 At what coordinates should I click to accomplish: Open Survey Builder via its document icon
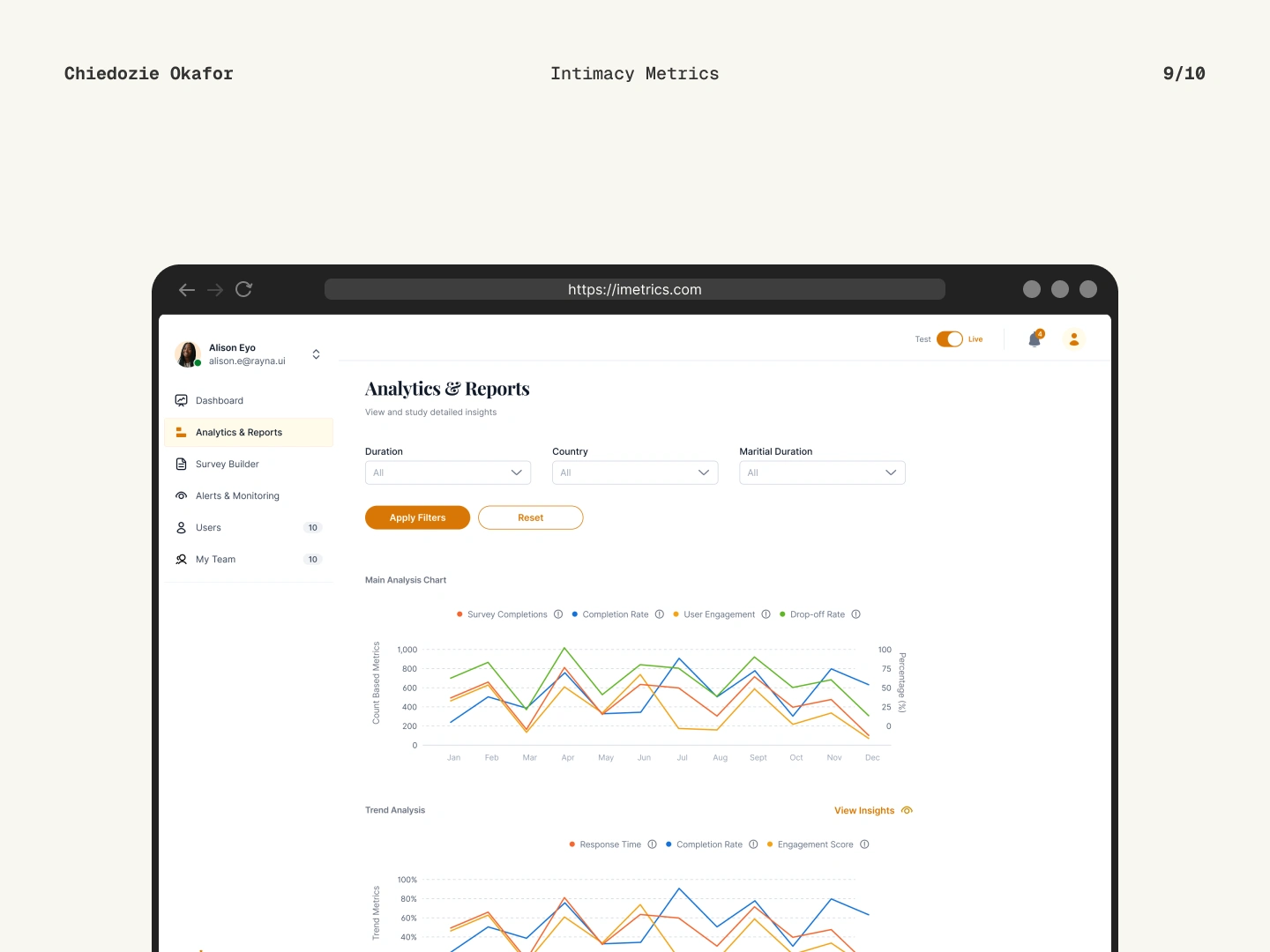(181, 465)
